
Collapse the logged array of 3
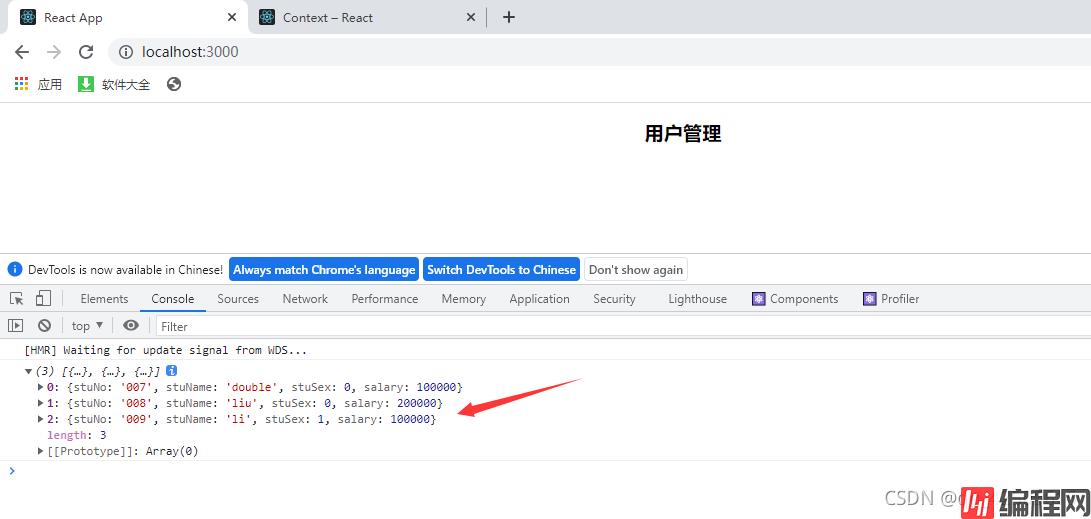29,371
